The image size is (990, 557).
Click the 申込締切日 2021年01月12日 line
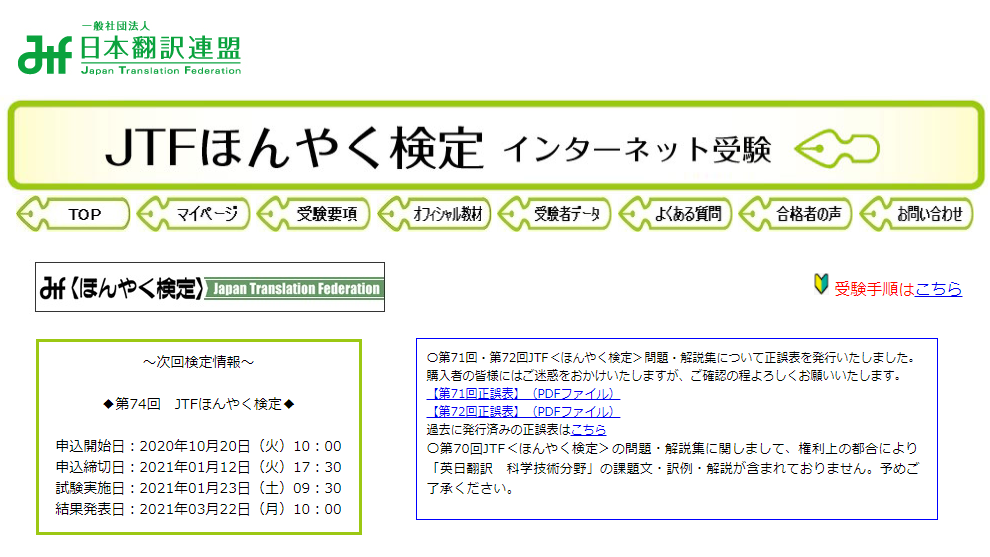(x=198, y=467)
